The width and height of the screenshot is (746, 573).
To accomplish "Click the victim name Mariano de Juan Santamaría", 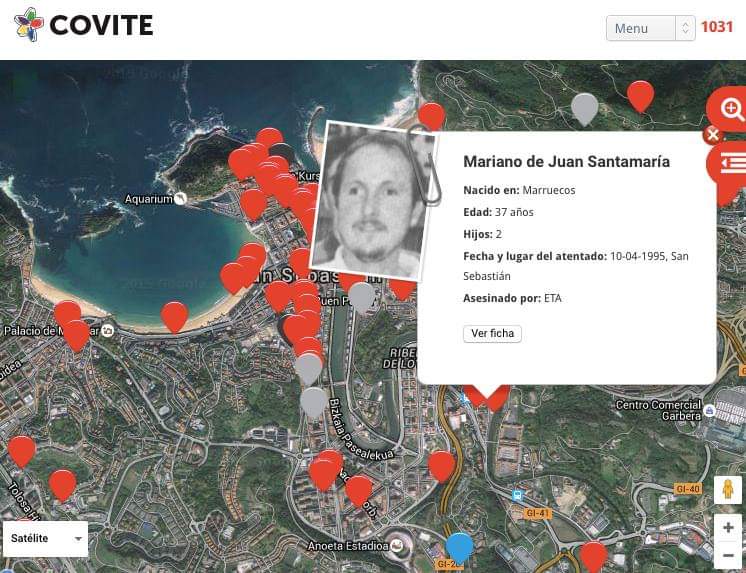I will [566, 161].
